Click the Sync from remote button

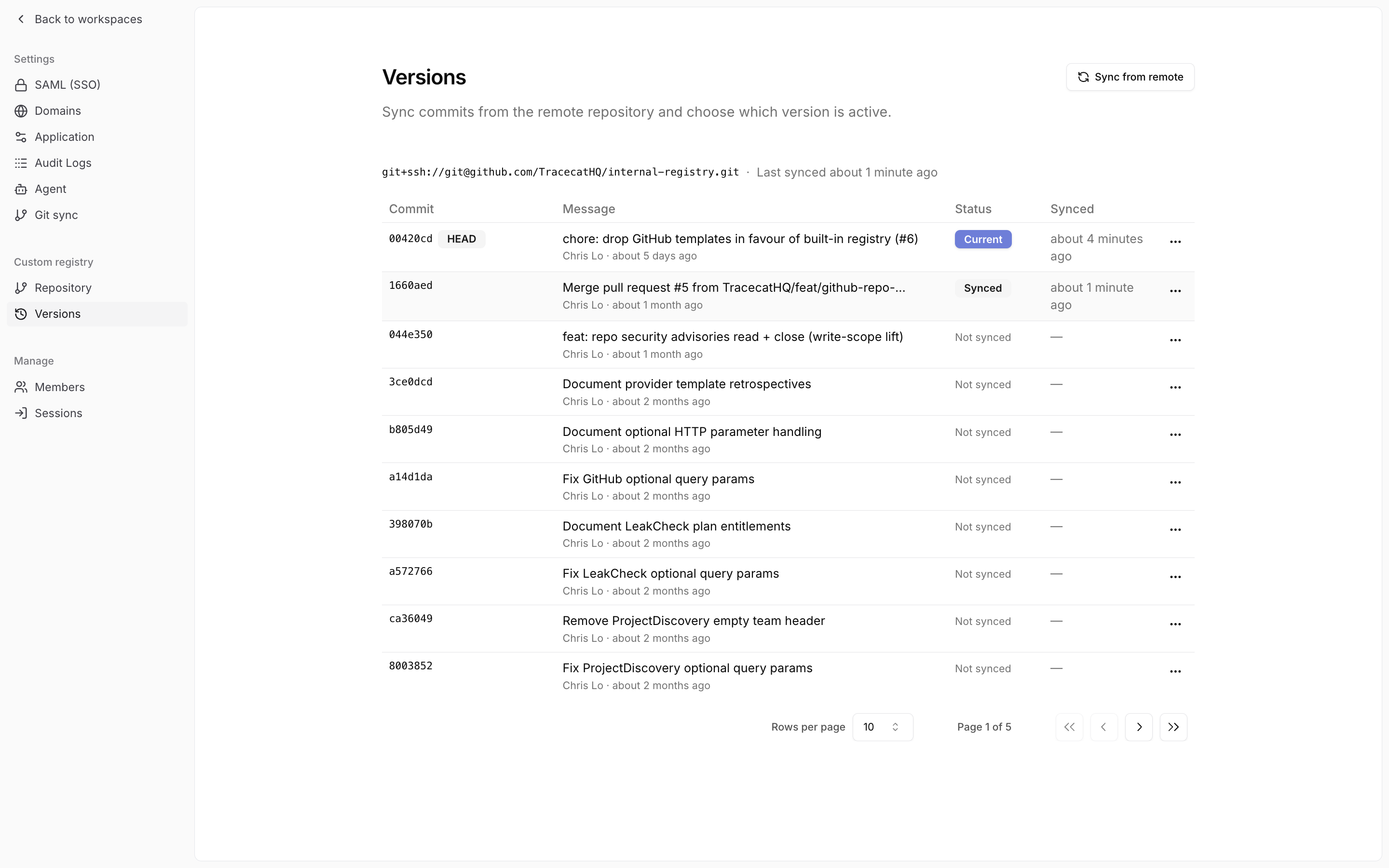click(1130, 77)
